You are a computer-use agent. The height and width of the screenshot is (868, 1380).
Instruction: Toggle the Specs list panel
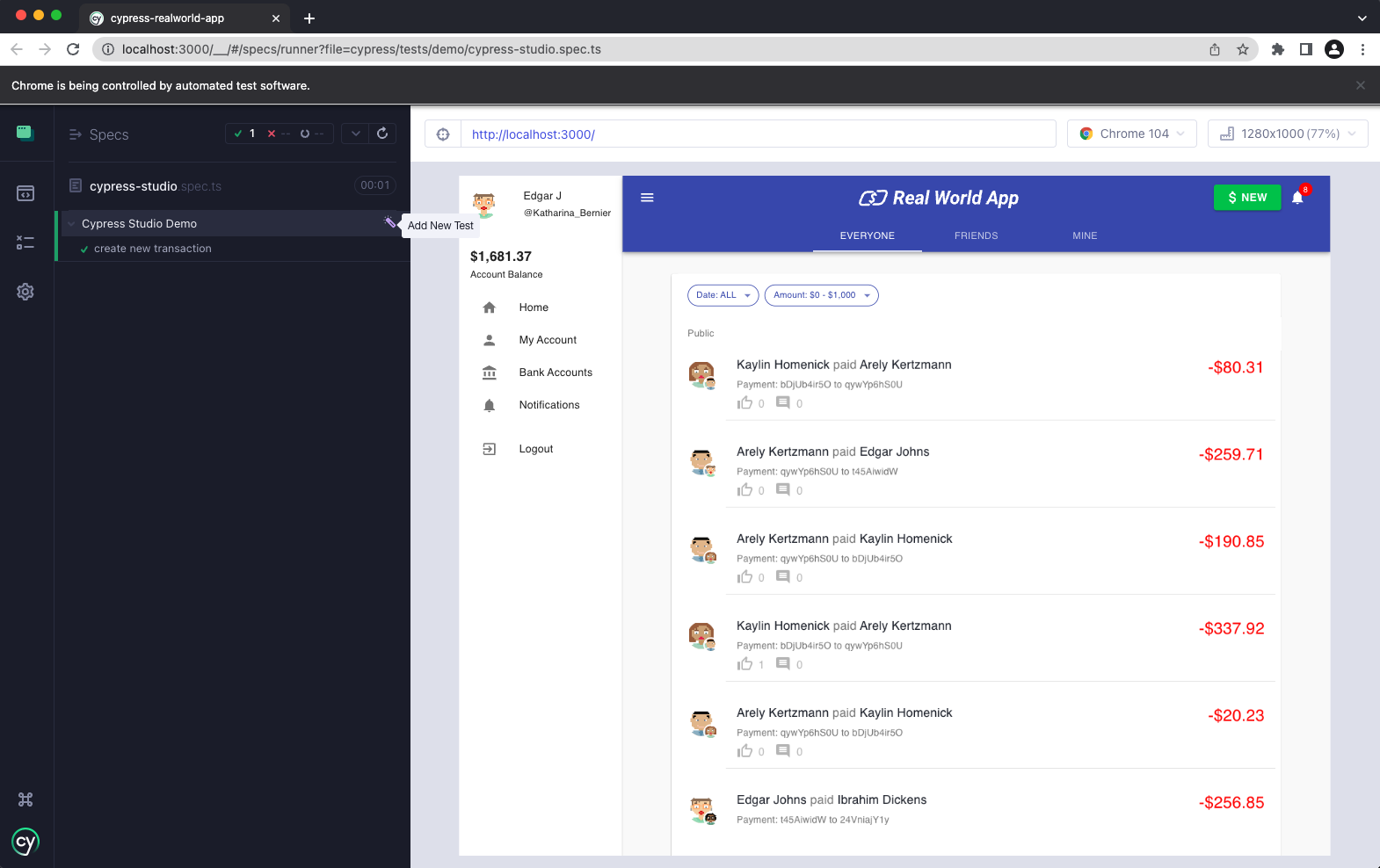(x=98, y=134)
